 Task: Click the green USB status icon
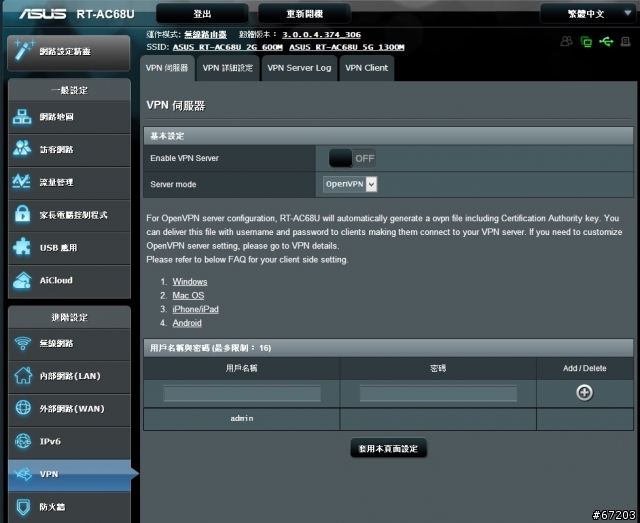(606, 41)
